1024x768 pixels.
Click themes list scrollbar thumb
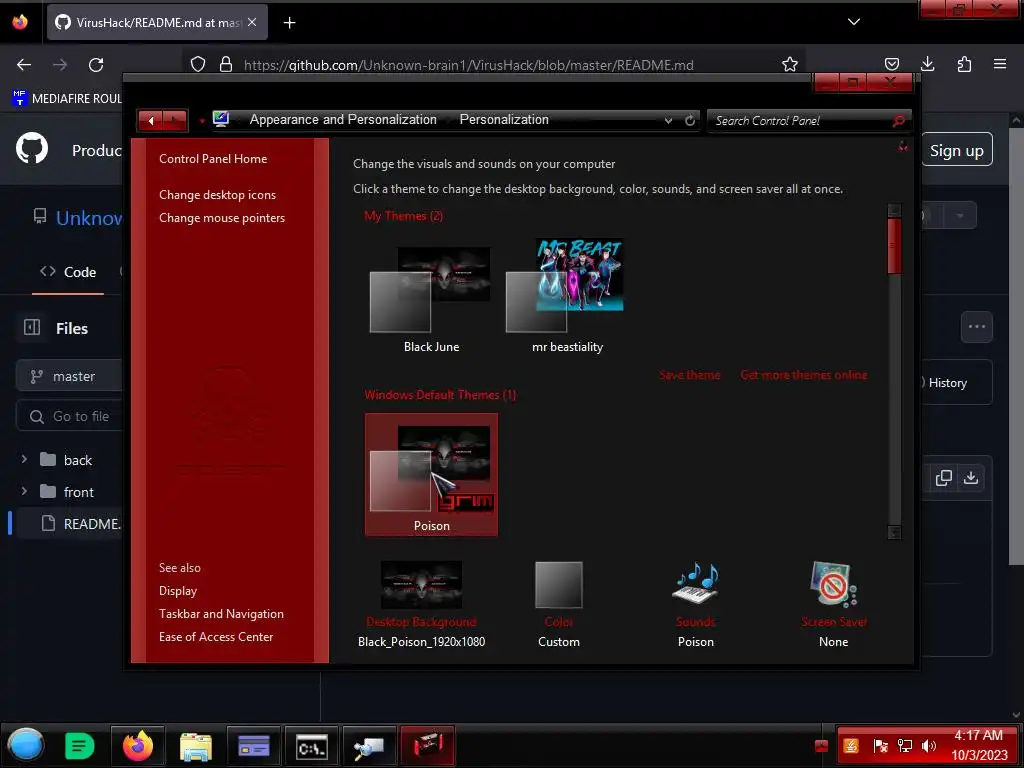pyautogui.click(x=894, y=246)
